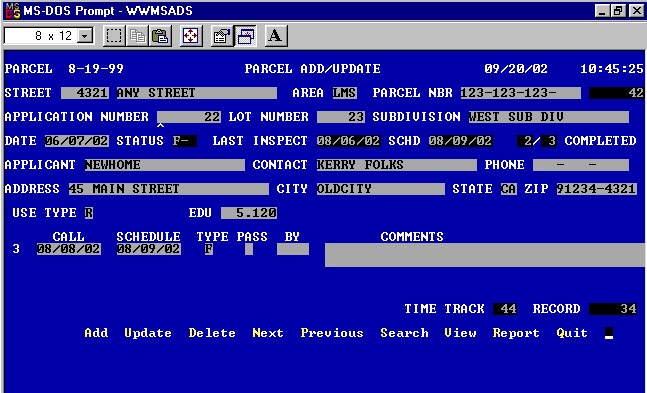Open the Properties toolbar icon
The width and height of the screenshot is (647, 393).
[x=222, y=36]
